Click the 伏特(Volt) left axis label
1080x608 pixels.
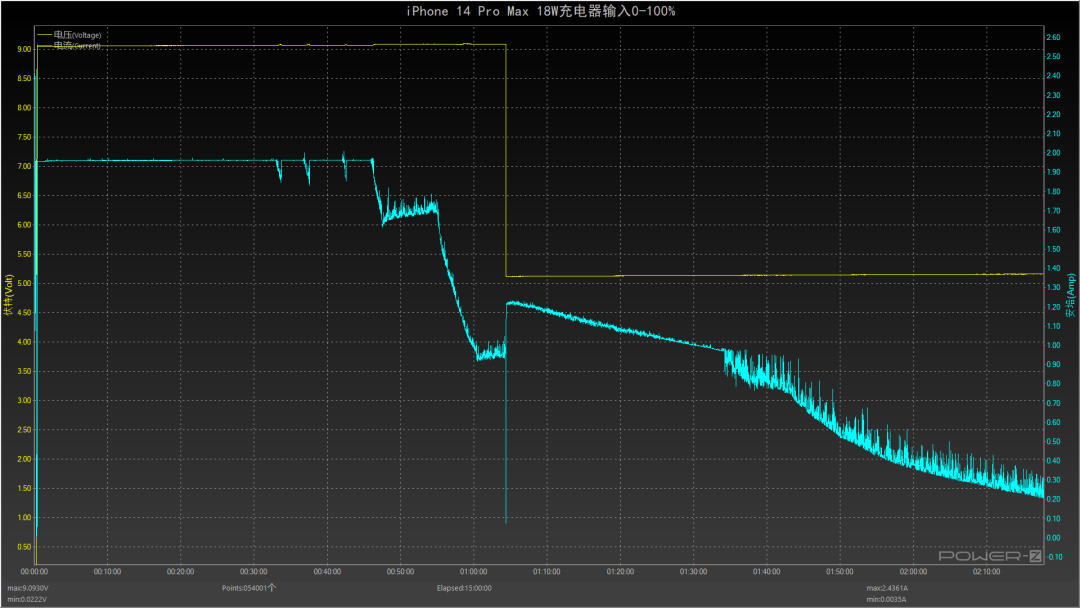tap(8, 295)
